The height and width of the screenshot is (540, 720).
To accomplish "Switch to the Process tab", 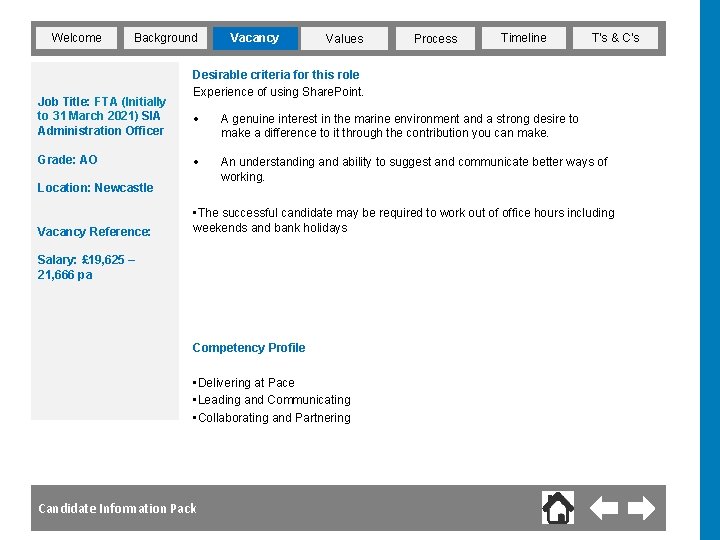I will [435, 39].
